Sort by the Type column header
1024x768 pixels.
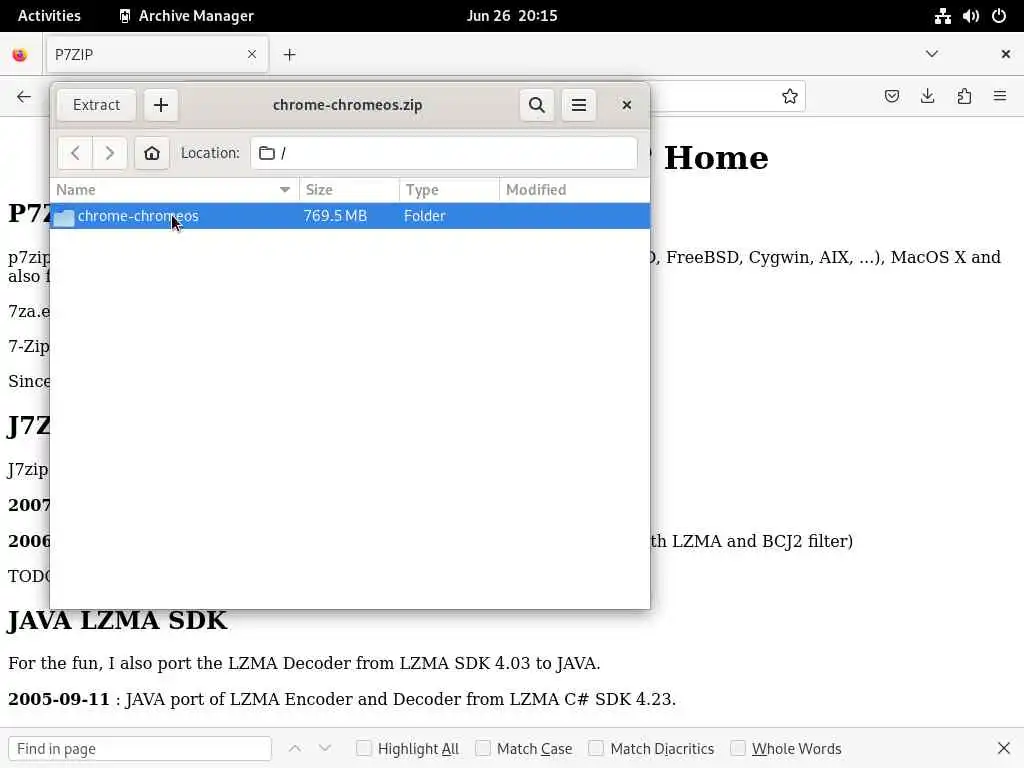pos(449,190)
